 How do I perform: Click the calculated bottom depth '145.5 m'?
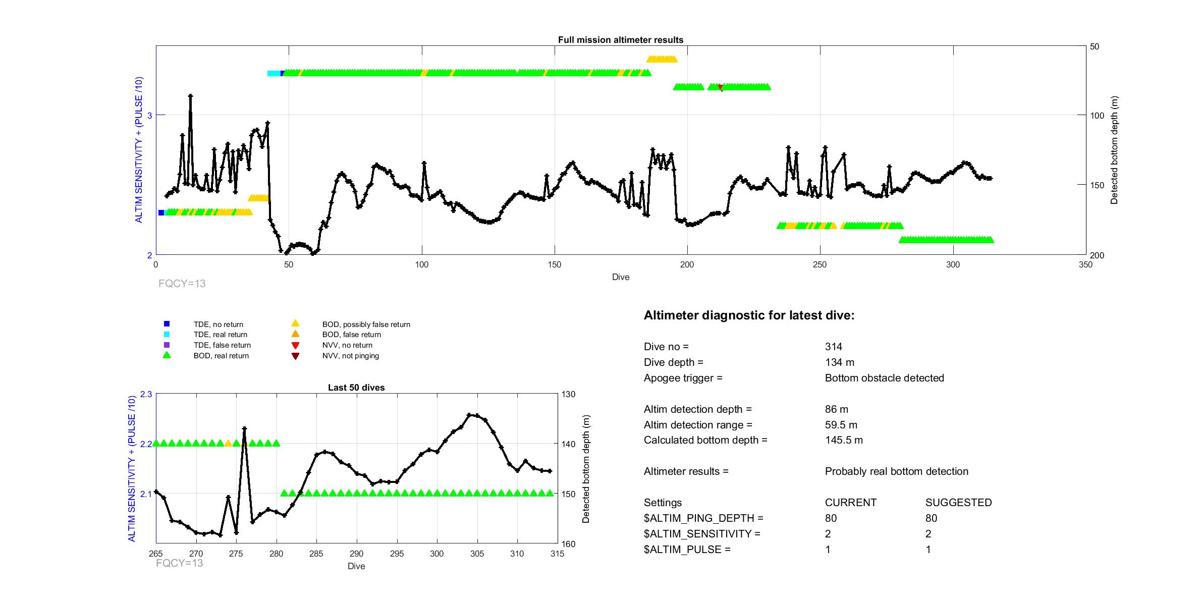point(844,440)
